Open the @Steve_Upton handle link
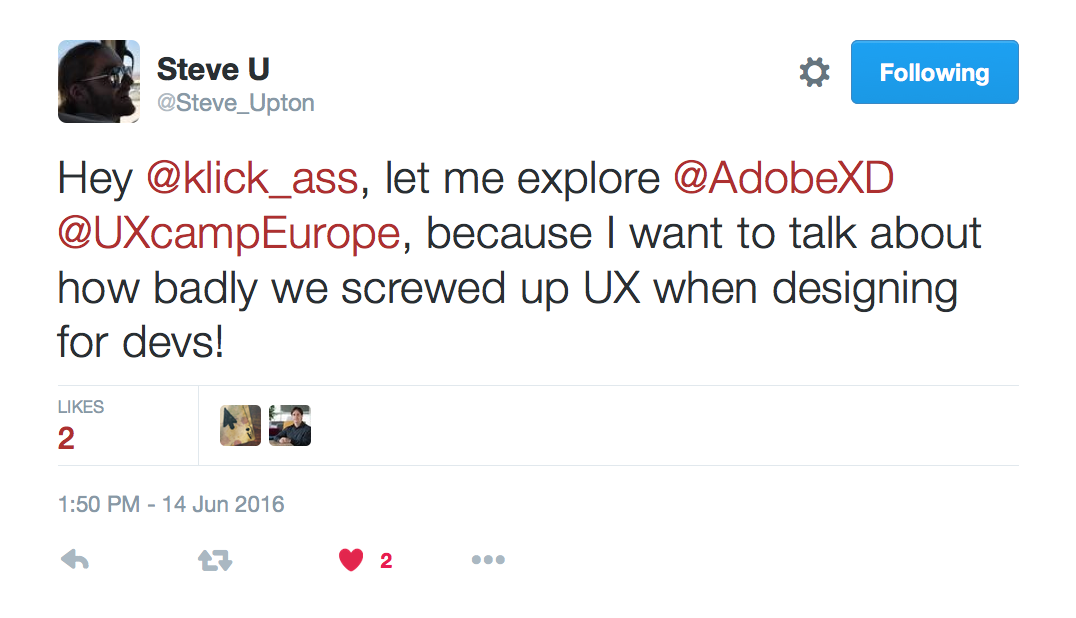Viewport: 1076px width, 618px height. 235,103
